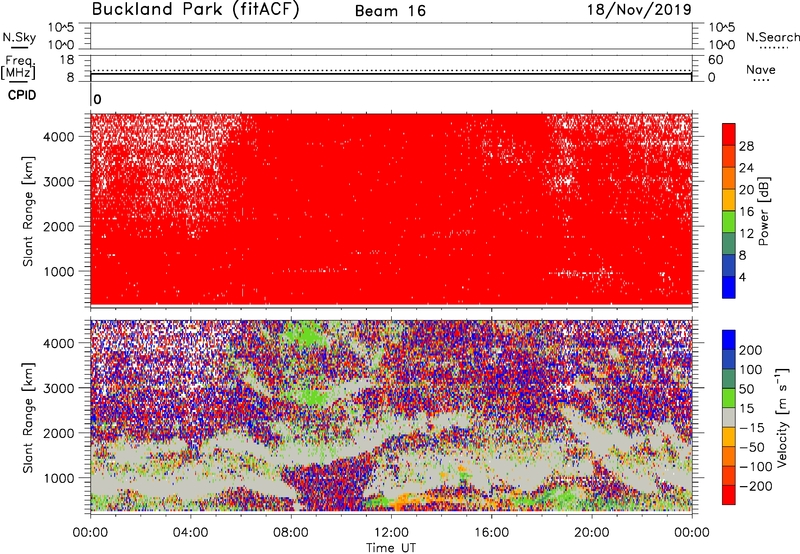This screenshot has width=800, height=554.
Task: Click the '28' Power colorbar tick
Action: pyautogui.click(x=746, y=146)
